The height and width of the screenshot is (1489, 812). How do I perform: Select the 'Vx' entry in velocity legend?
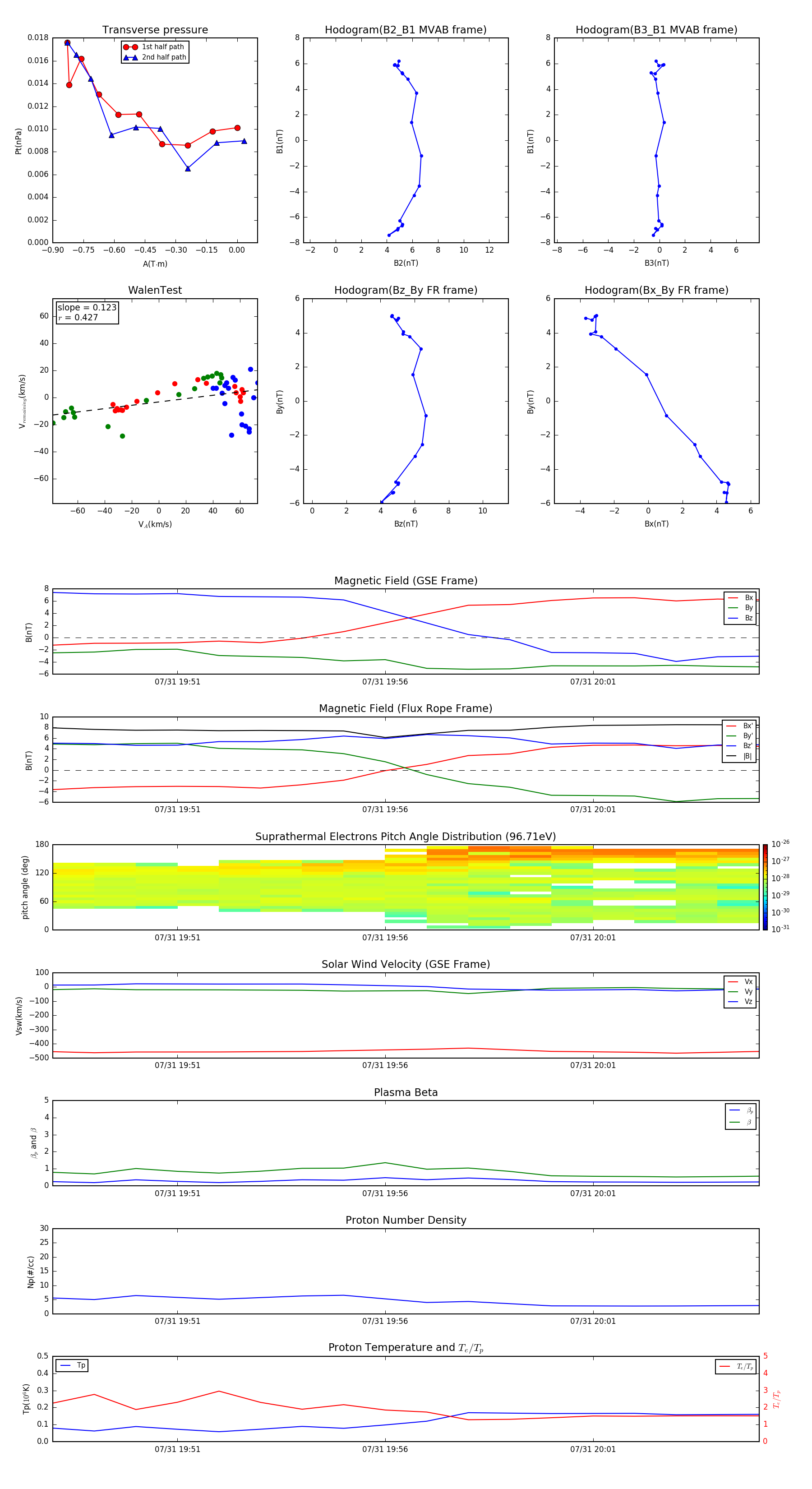(x=740, y=982)
